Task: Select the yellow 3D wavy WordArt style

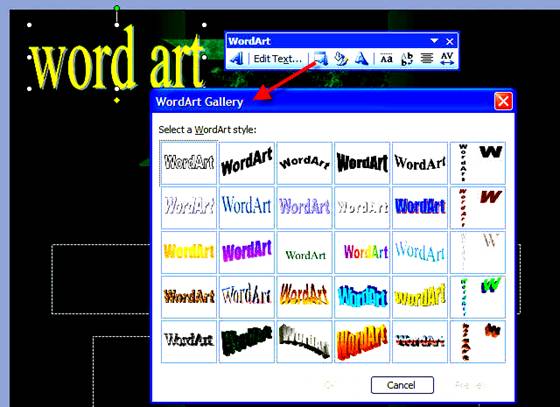Action: click(x=420, y=297)
